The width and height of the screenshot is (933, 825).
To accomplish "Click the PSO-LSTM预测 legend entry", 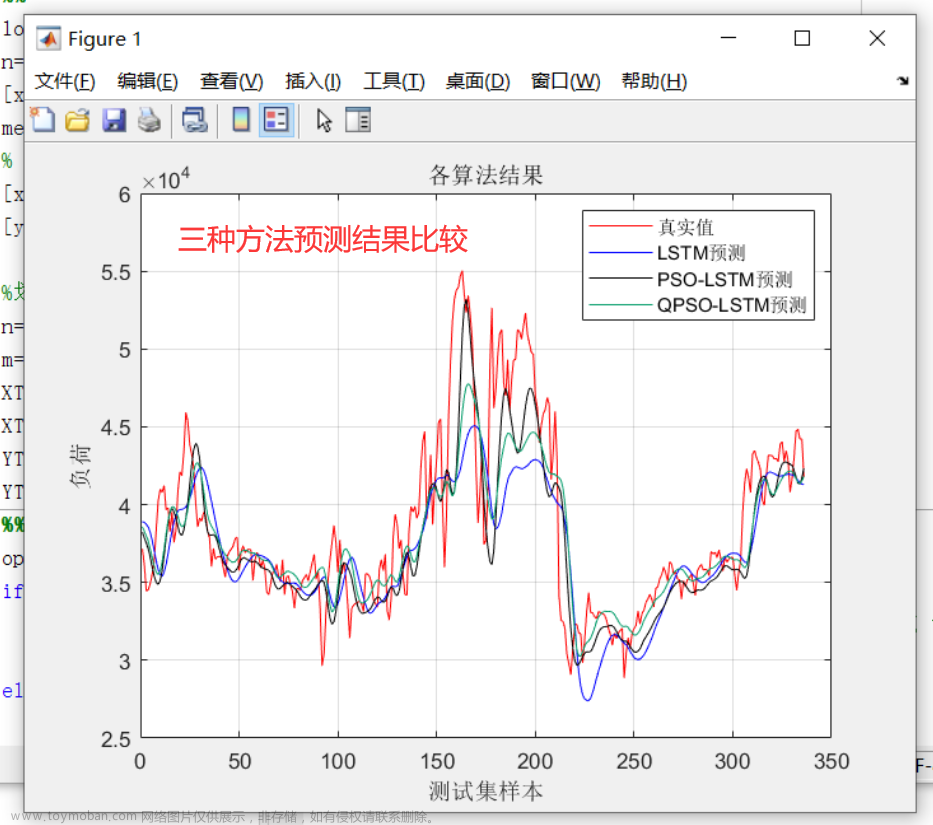I will 724,279.
